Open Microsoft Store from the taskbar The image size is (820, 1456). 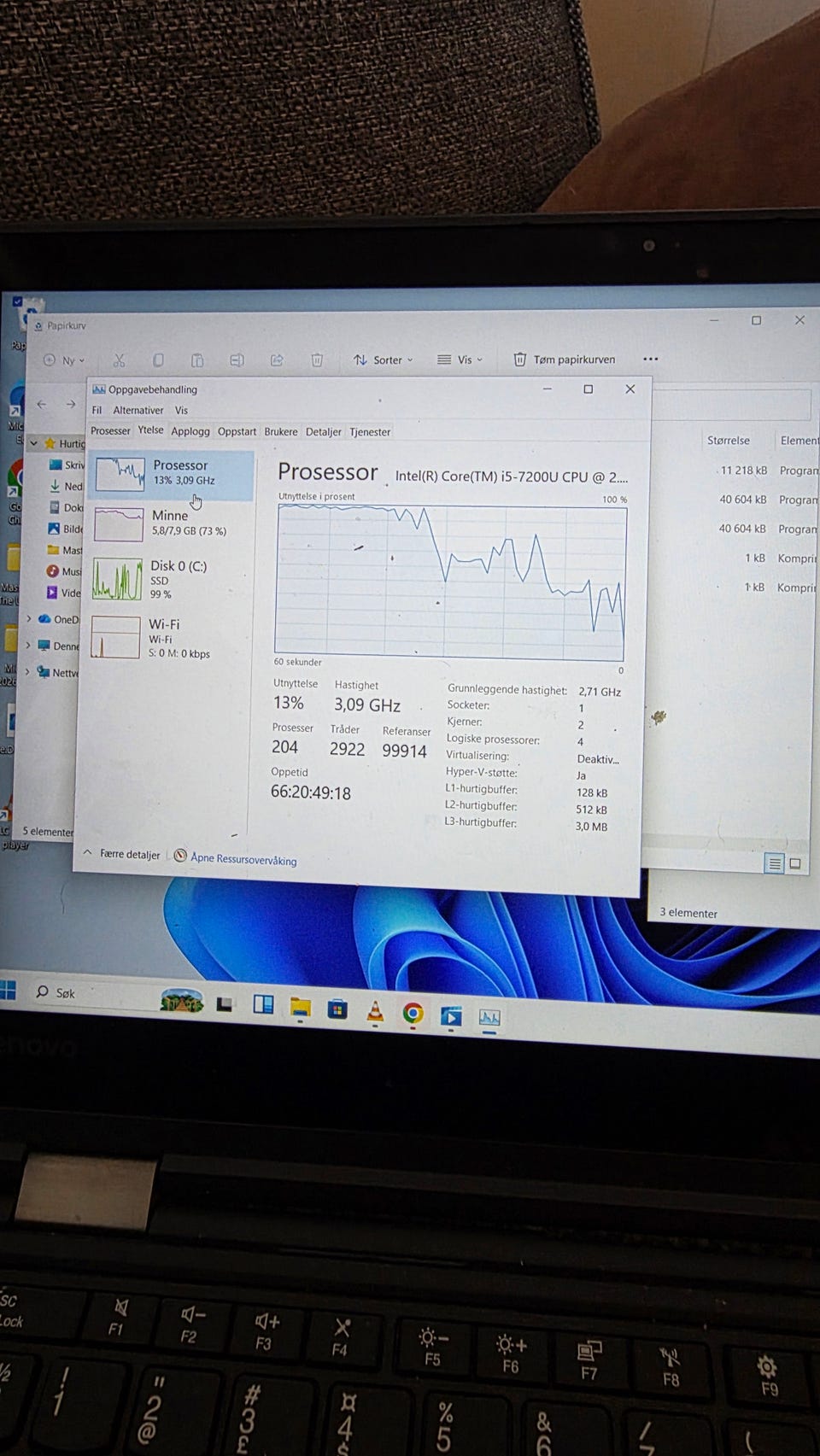[337, 1010]
